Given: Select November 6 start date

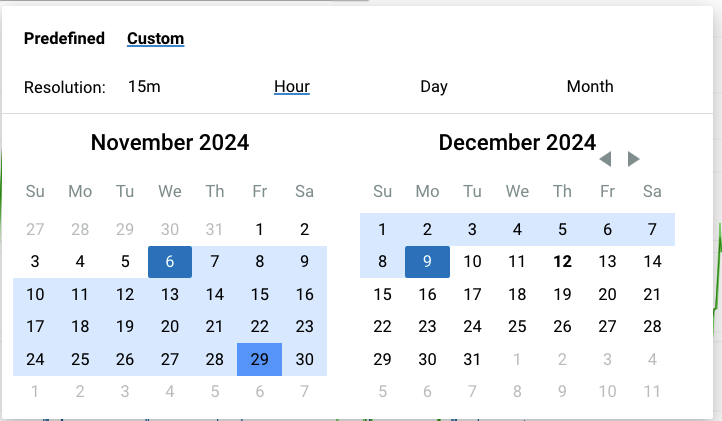Looking at the screenshot, I should coord(170,262).
